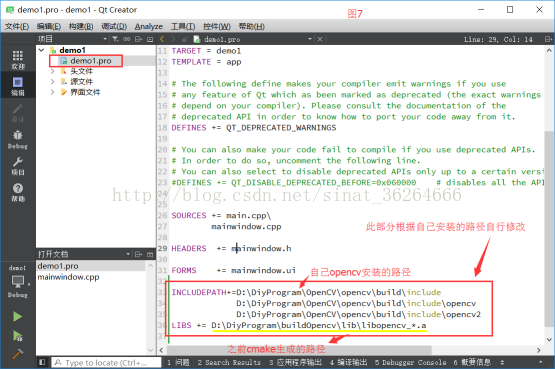Image resolution: width=555 pixels, height=369 pixels.
Task: Build the project with the hammer icon
Action: click(17, 354)
